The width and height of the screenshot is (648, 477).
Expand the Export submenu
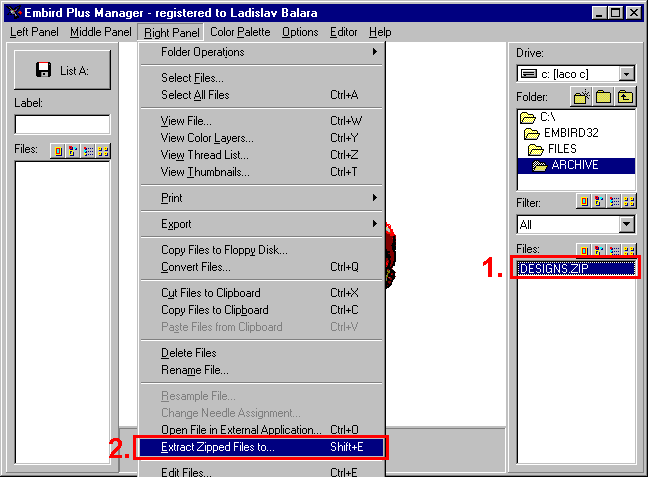pos(261,224)
